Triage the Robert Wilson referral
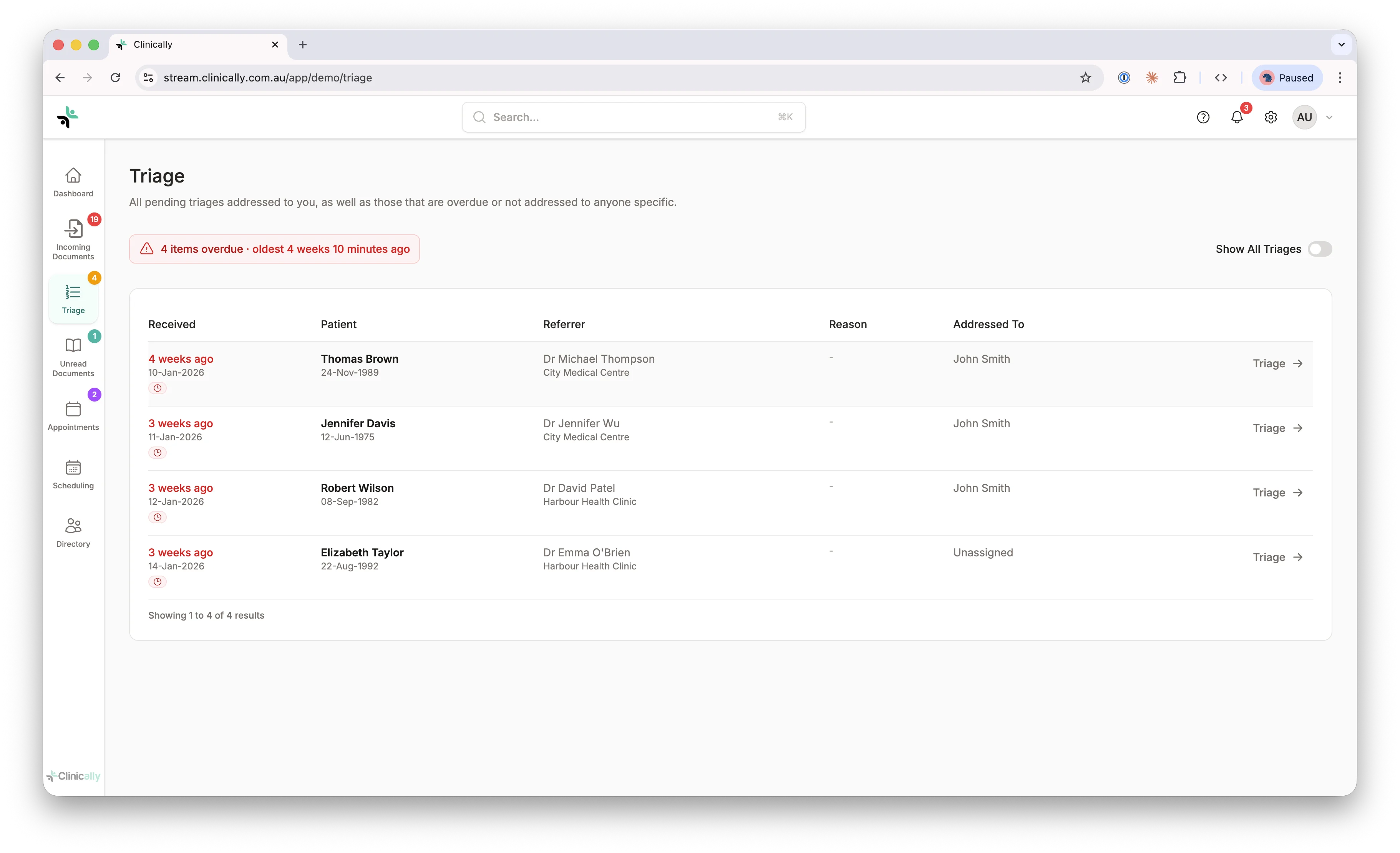 [x=1277, y=492]
